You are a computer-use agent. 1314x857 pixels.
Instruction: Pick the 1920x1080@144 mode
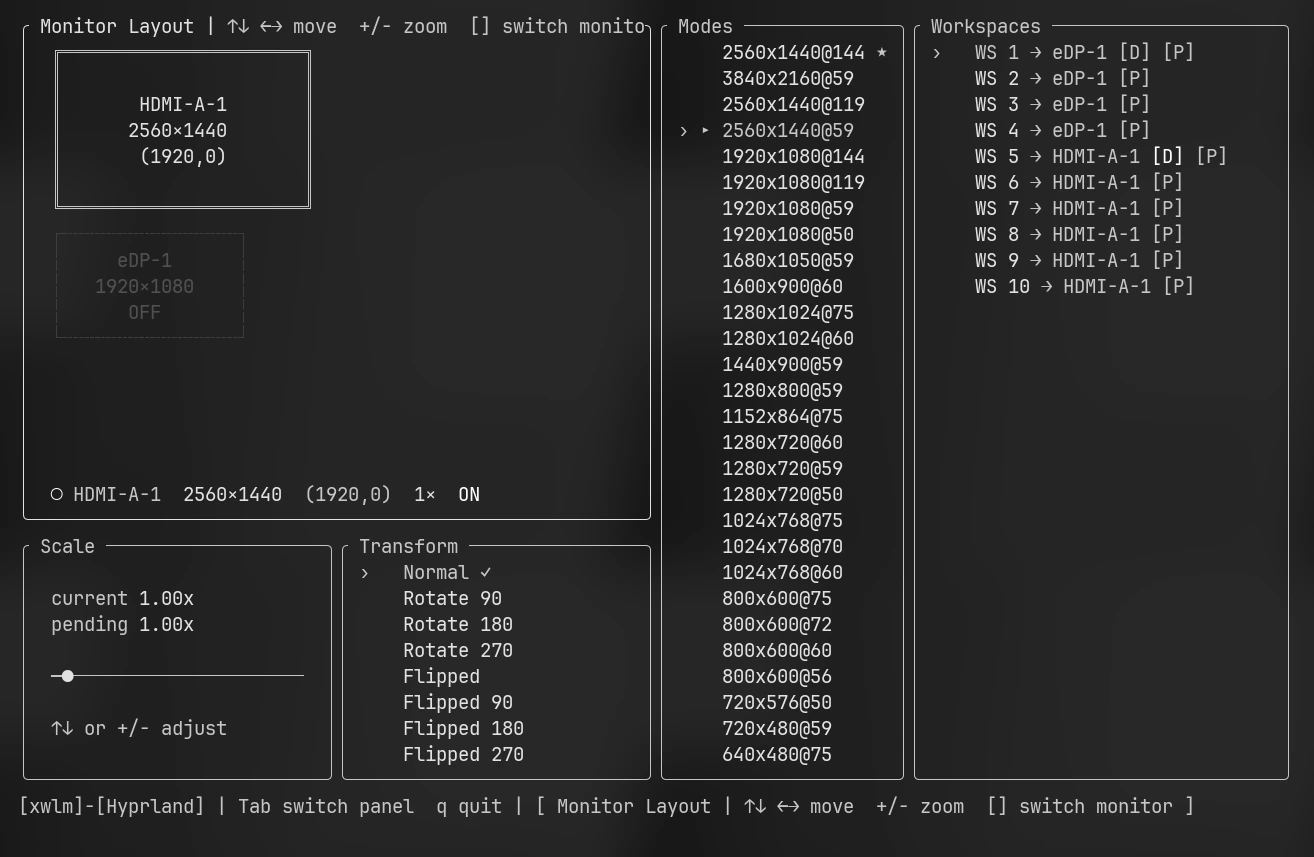pos(793,156)
